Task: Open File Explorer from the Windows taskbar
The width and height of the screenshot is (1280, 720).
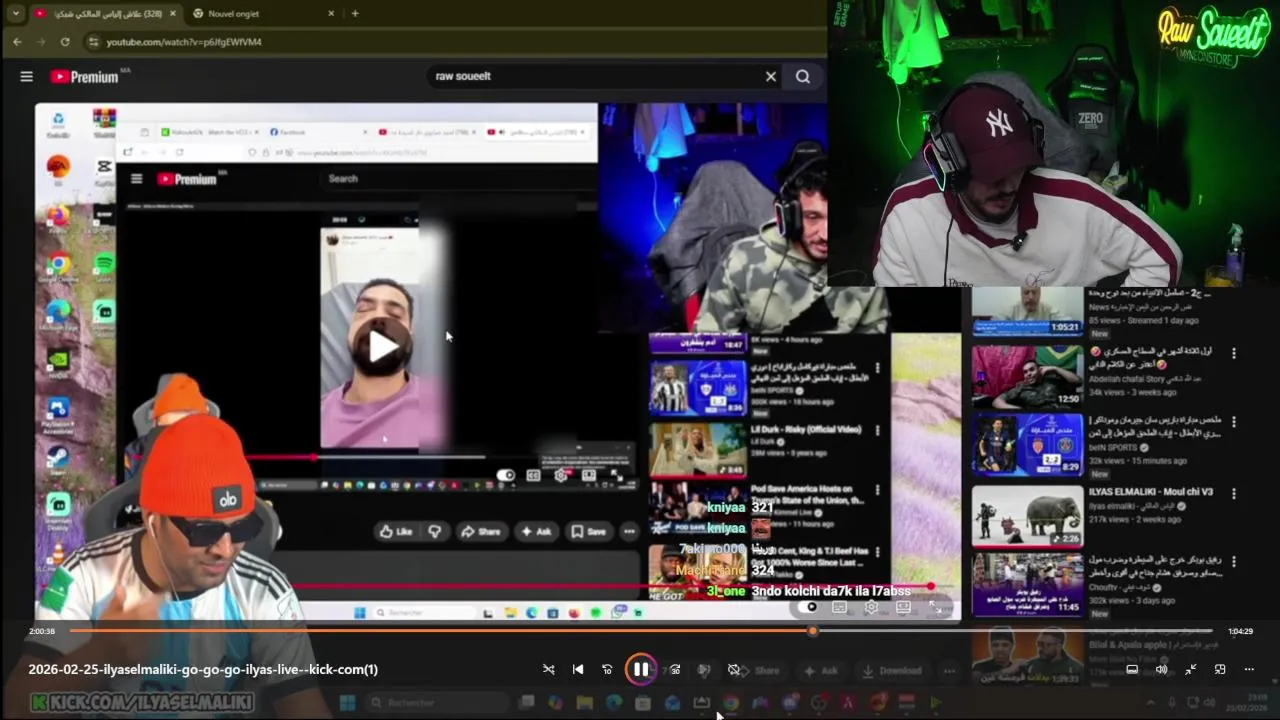Action: pyautogui.click(x=585, y=703)
